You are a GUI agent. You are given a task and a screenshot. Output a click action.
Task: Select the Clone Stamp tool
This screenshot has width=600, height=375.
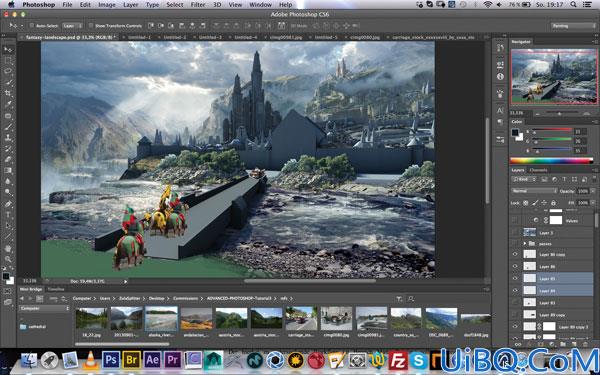coord(8,138)
